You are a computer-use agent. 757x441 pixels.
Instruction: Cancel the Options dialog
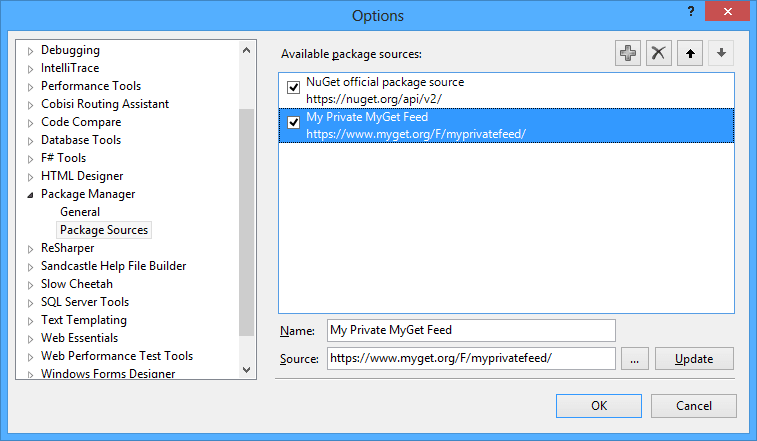(x=694, y=406)
